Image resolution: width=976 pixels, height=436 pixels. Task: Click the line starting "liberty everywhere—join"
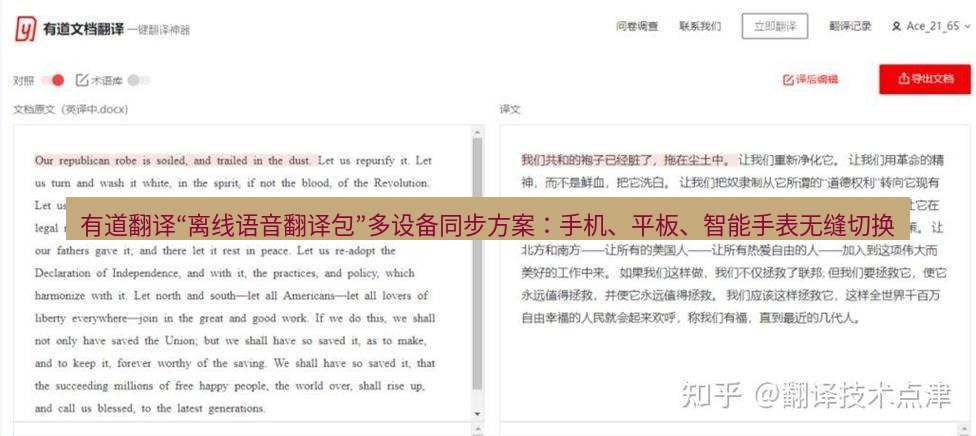coord(235,318)
